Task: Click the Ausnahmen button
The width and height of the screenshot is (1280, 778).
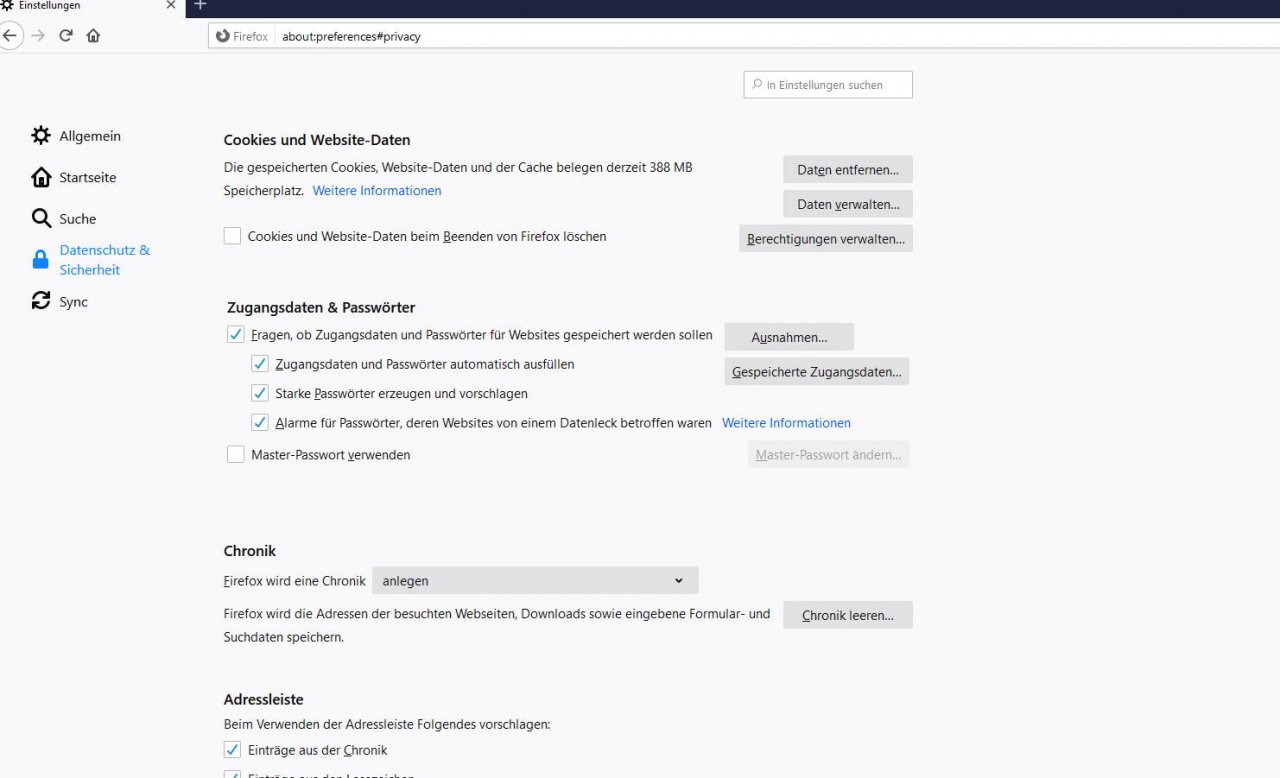Action: coord(789,337)
